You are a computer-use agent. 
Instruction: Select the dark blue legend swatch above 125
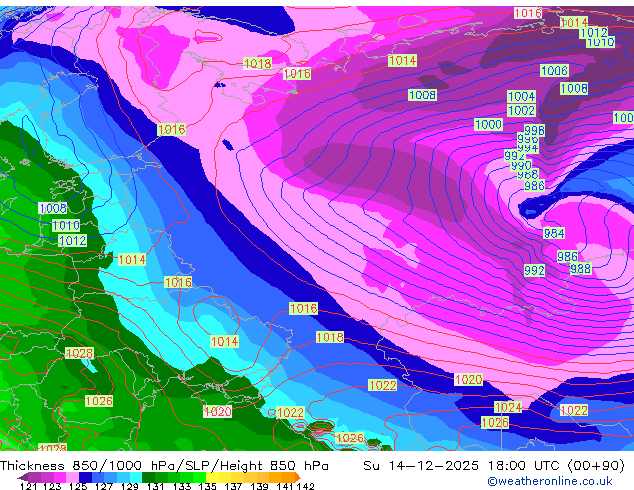click(x=85, y=477)
